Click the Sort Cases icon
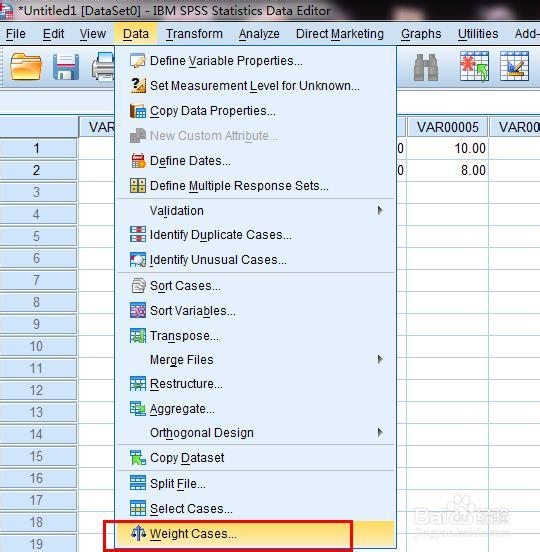This screenshot has height=552, width=540. pos(138,286)
